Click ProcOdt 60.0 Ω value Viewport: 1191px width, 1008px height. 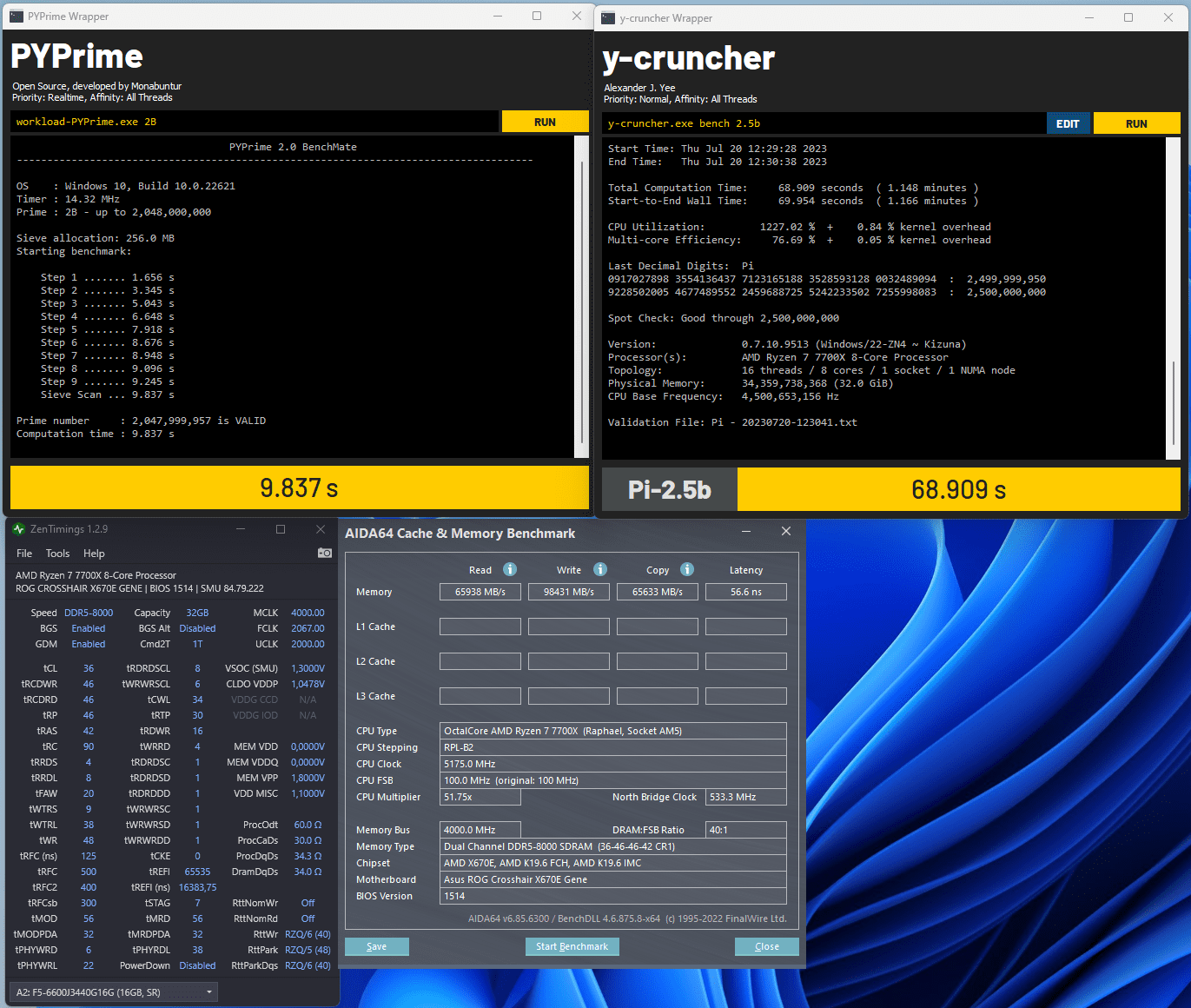click(308, 825)
